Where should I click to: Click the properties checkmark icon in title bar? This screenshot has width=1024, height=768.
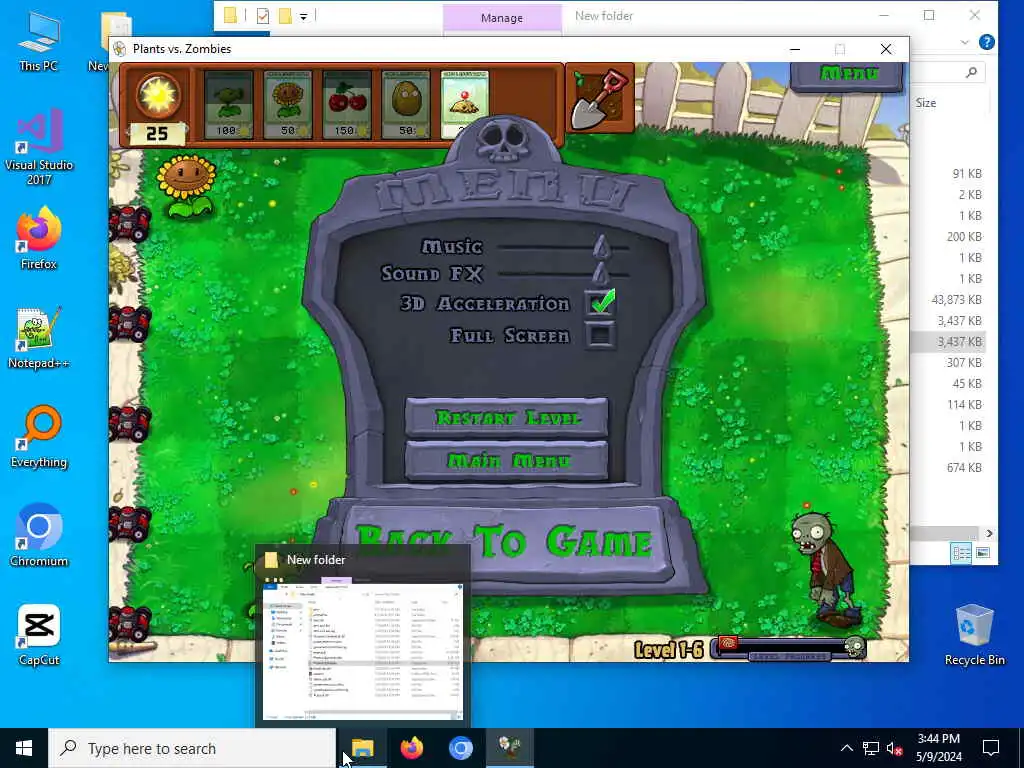click(263, 16)
